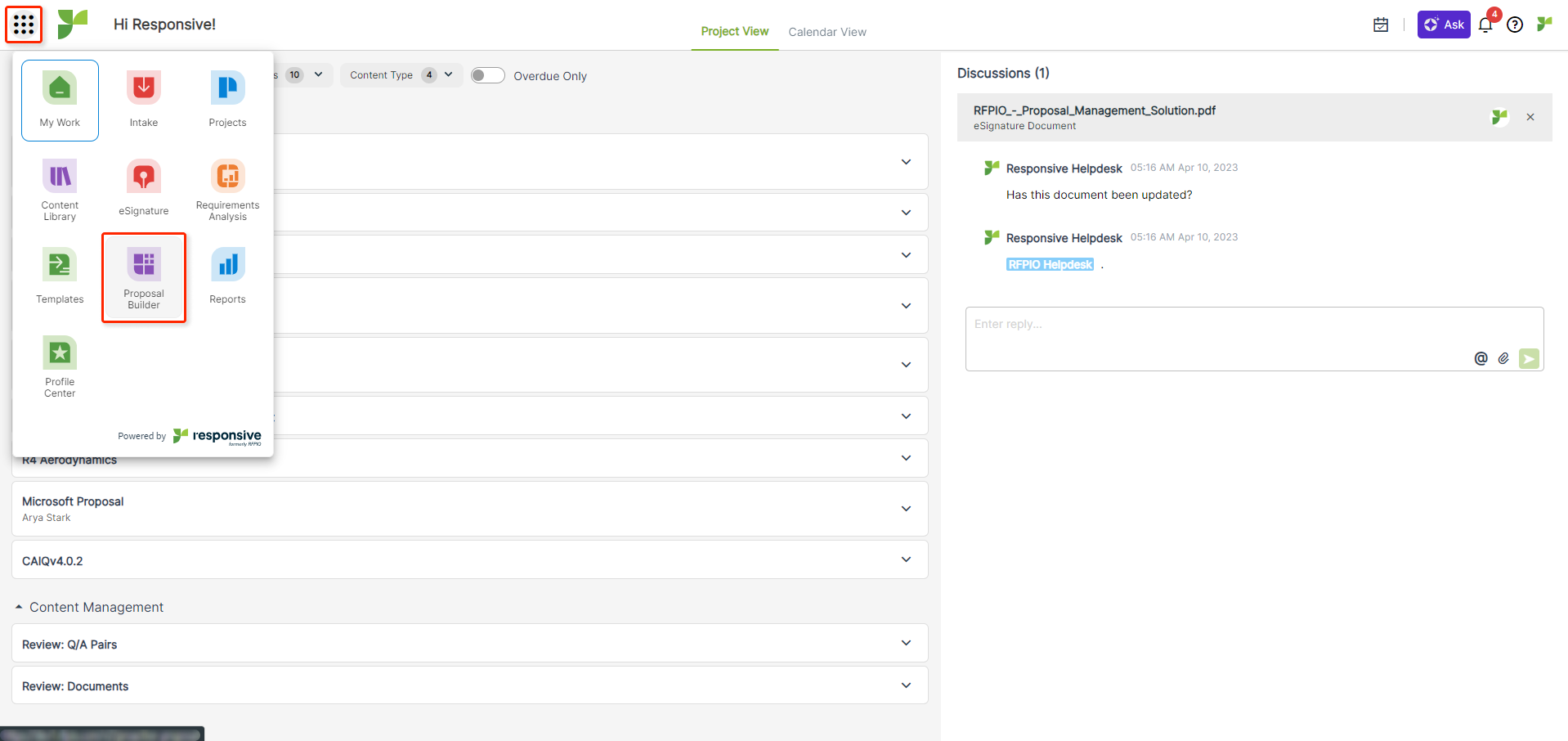Click the Discussions (1) heading

point(1003,73)
